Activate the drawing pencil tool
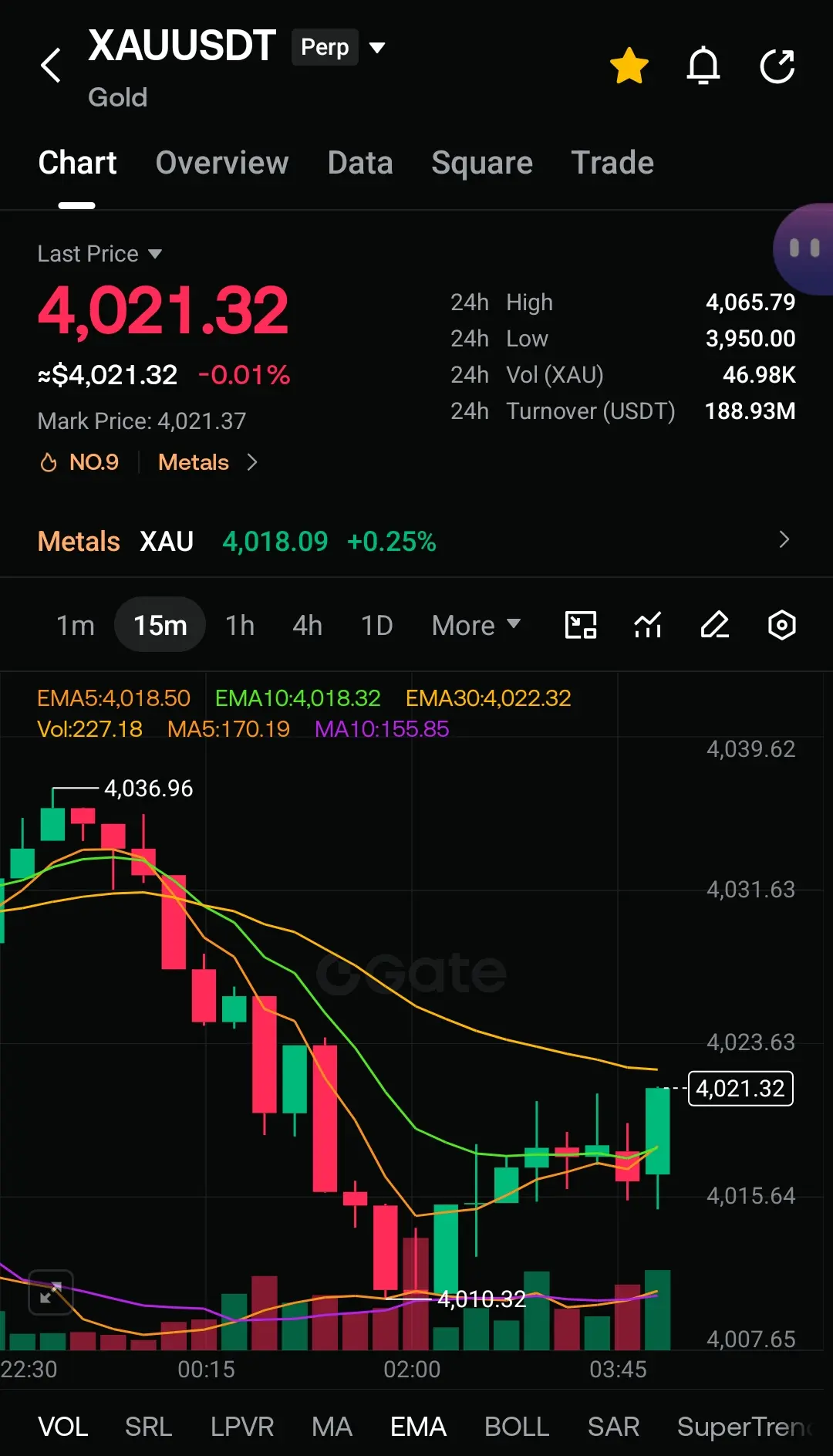Image resolution: width=833 pixels, height=1456 pixels. click(715, 625)
